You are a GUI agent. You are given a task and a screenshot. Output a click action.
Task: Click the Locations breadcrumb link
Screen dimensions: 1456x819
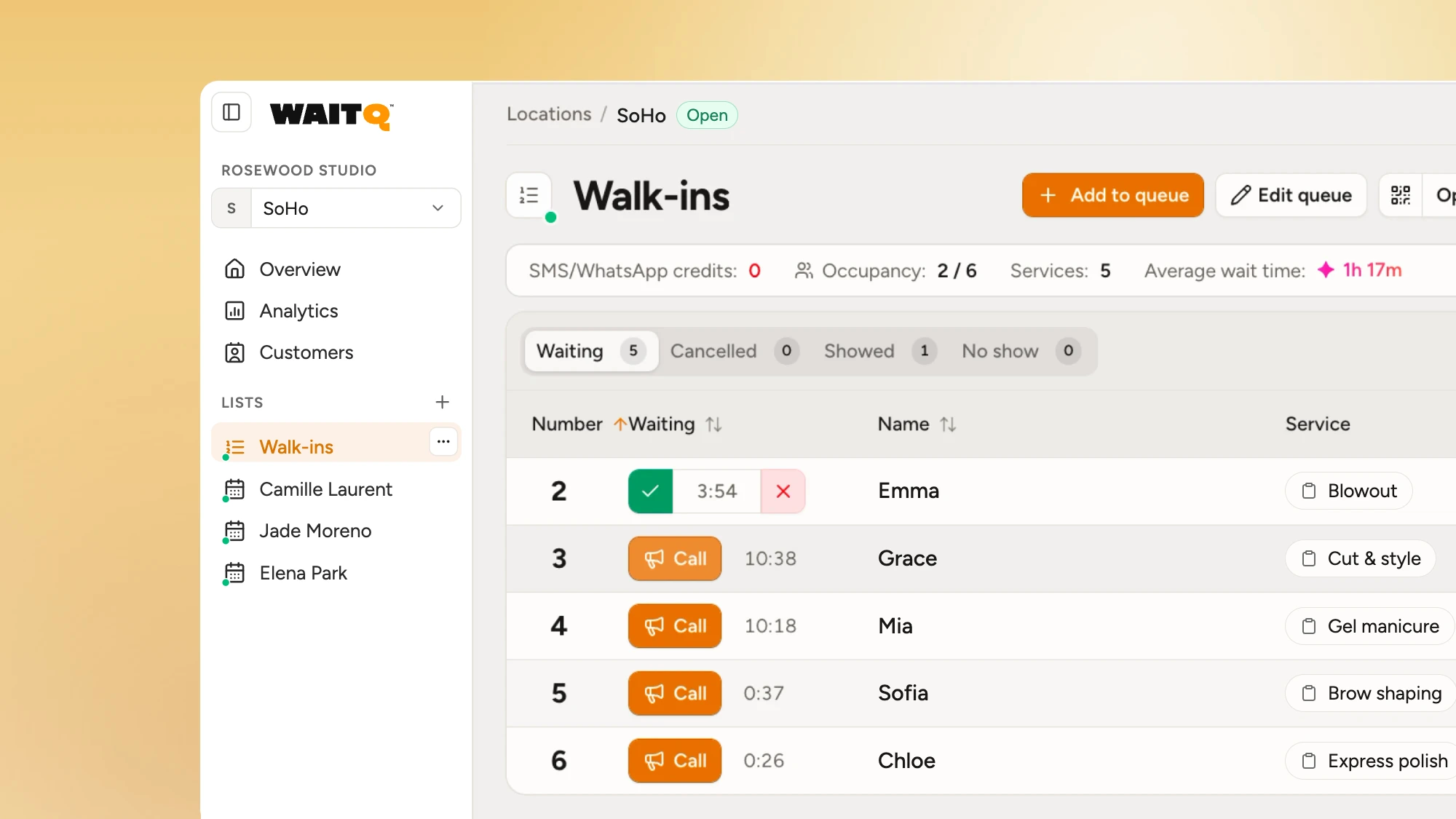coord(549,114)
